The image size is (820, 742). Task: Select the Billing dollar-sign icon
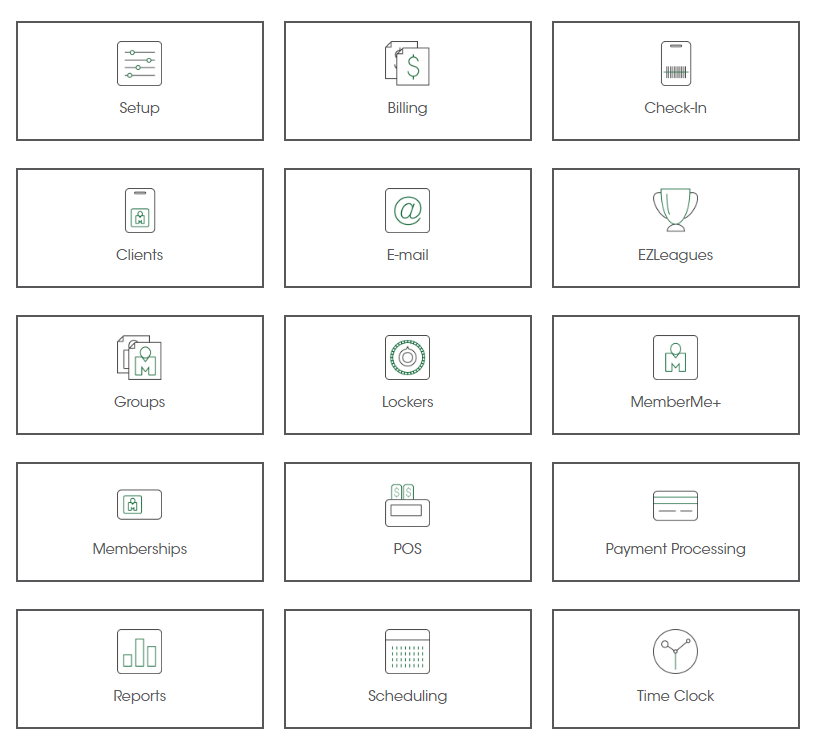[x=407, y=62]
